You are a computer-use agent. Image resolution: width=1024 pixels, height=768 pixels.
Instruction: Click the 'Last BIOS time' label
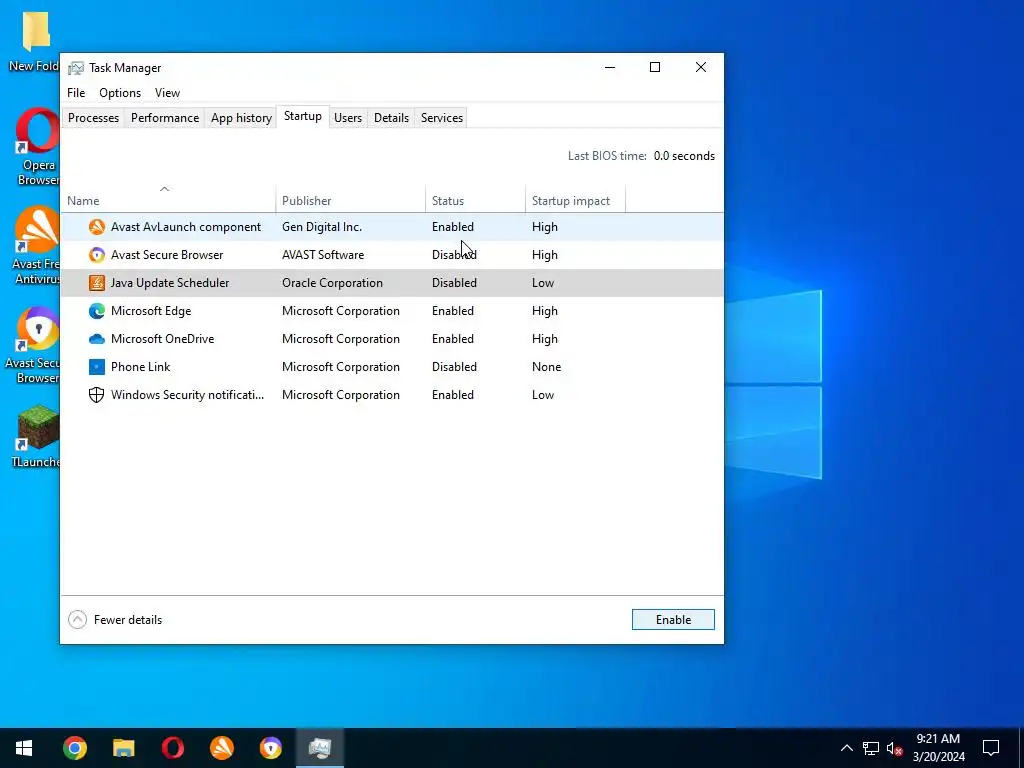(x=607, y=156)
